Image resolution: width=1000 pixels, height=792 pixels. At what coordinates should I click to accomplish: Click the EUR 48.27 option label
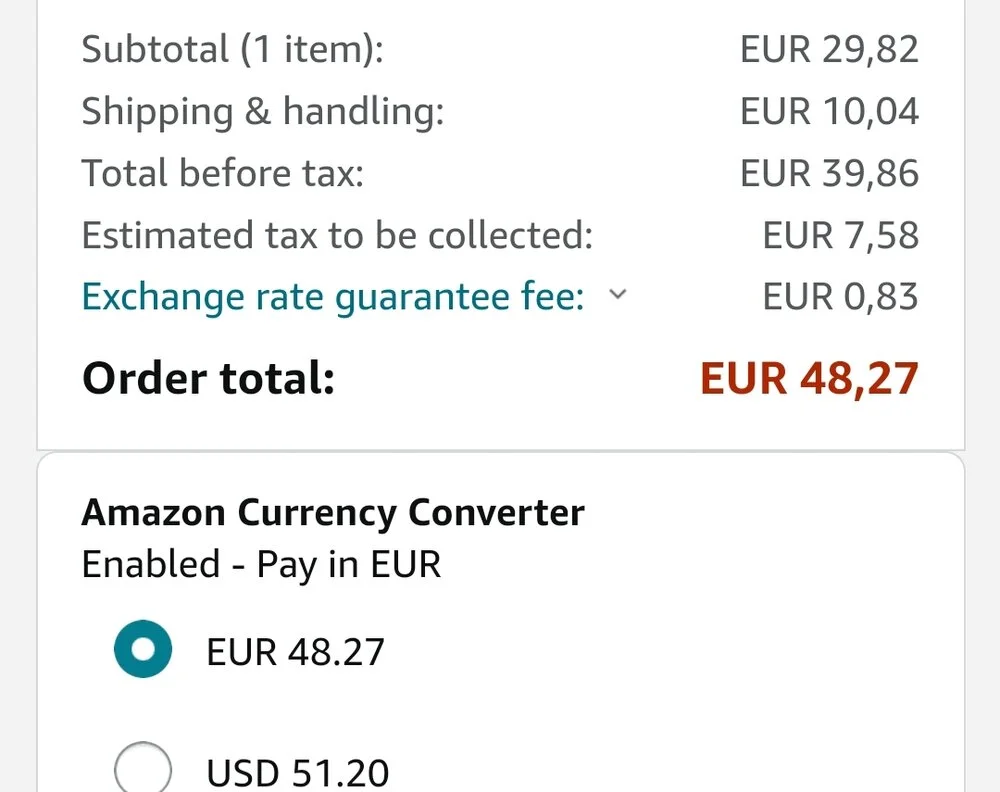pos(295,652)
